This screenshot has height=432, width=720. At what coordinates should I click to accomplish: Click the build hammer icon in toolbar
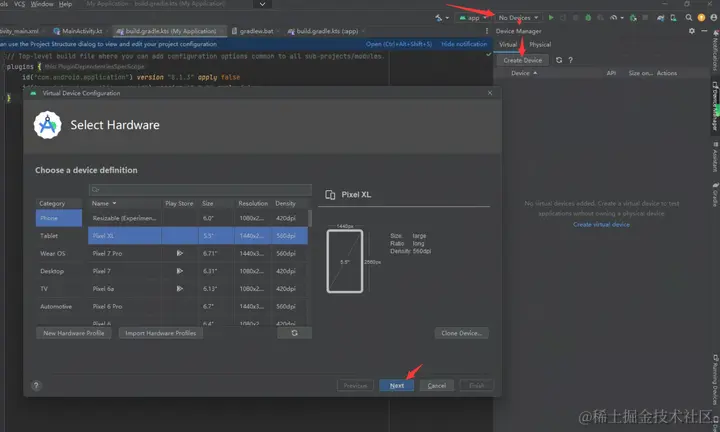pos(439,17)
